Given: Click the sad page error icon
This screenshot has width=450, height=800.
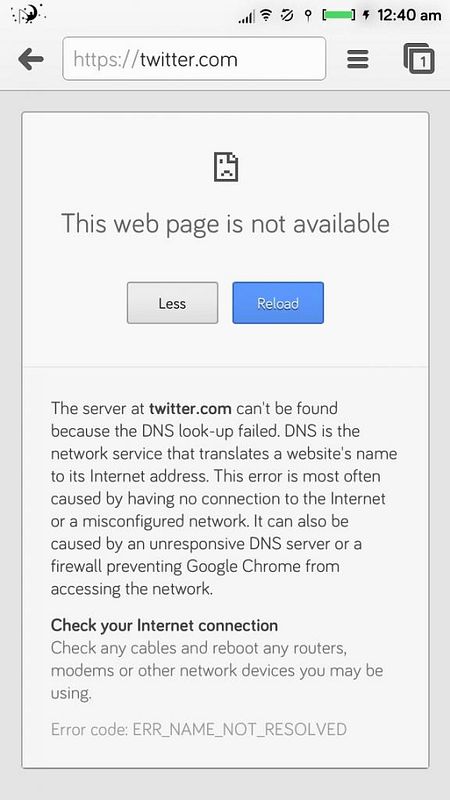Looking at the screenshot, I should pyautogui.click(x=226, y=167).
